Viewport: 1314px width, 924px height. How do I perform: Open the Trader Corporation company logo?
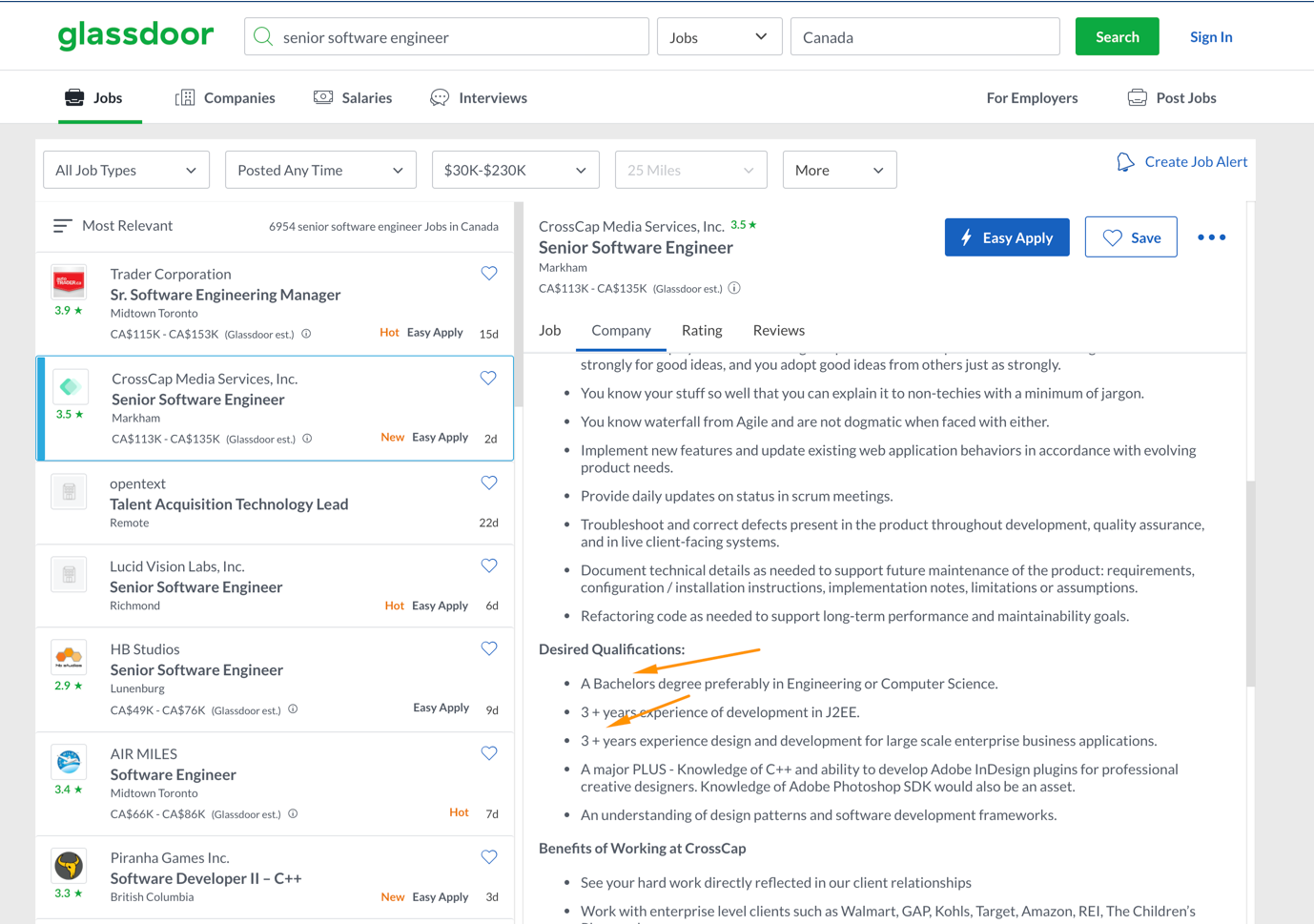click(69, 282)
